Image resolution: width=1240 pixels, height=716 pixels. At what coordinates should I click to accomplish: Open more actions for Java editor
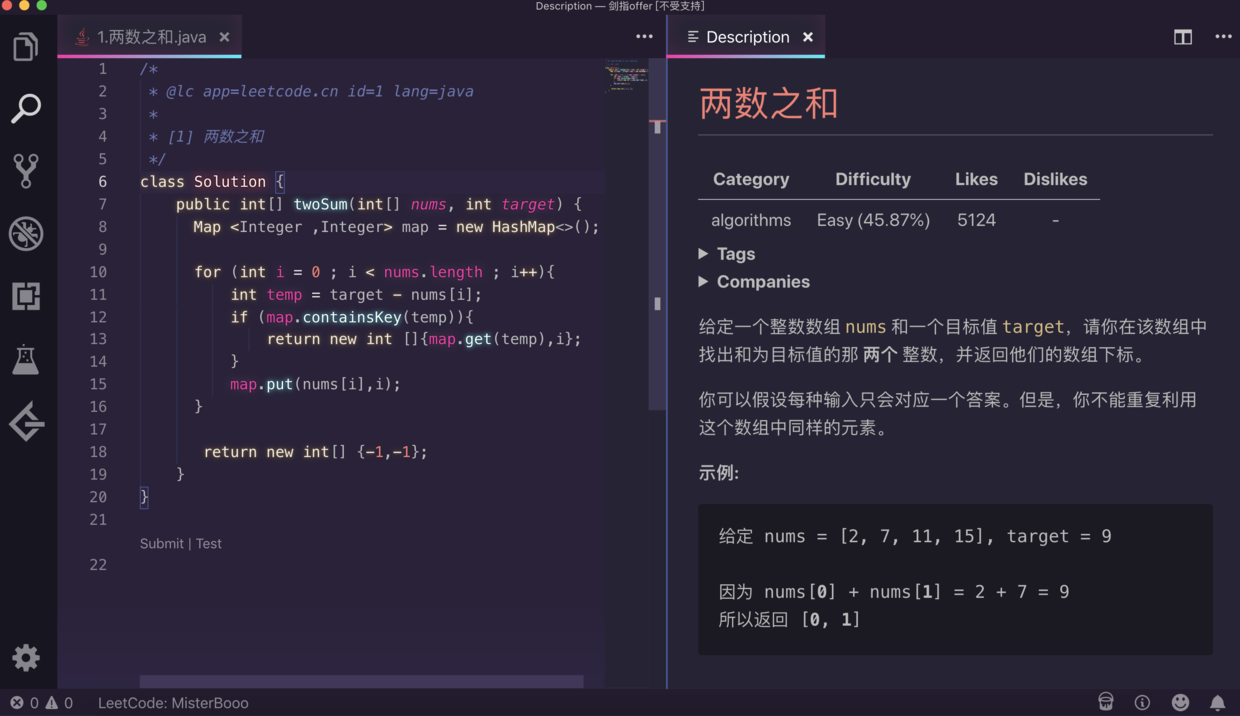pos(644,37)
